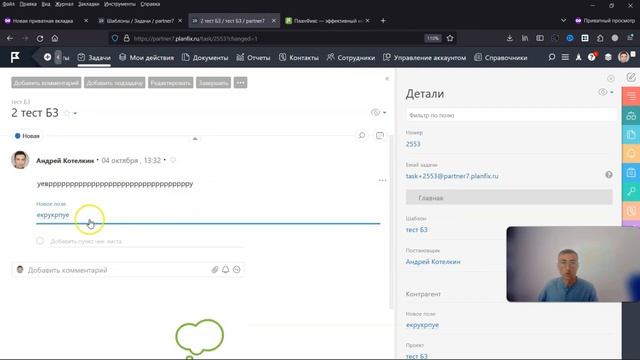Select the orange bell panel icon
This screenshot has height=360, width=640.
coord(631,153)
